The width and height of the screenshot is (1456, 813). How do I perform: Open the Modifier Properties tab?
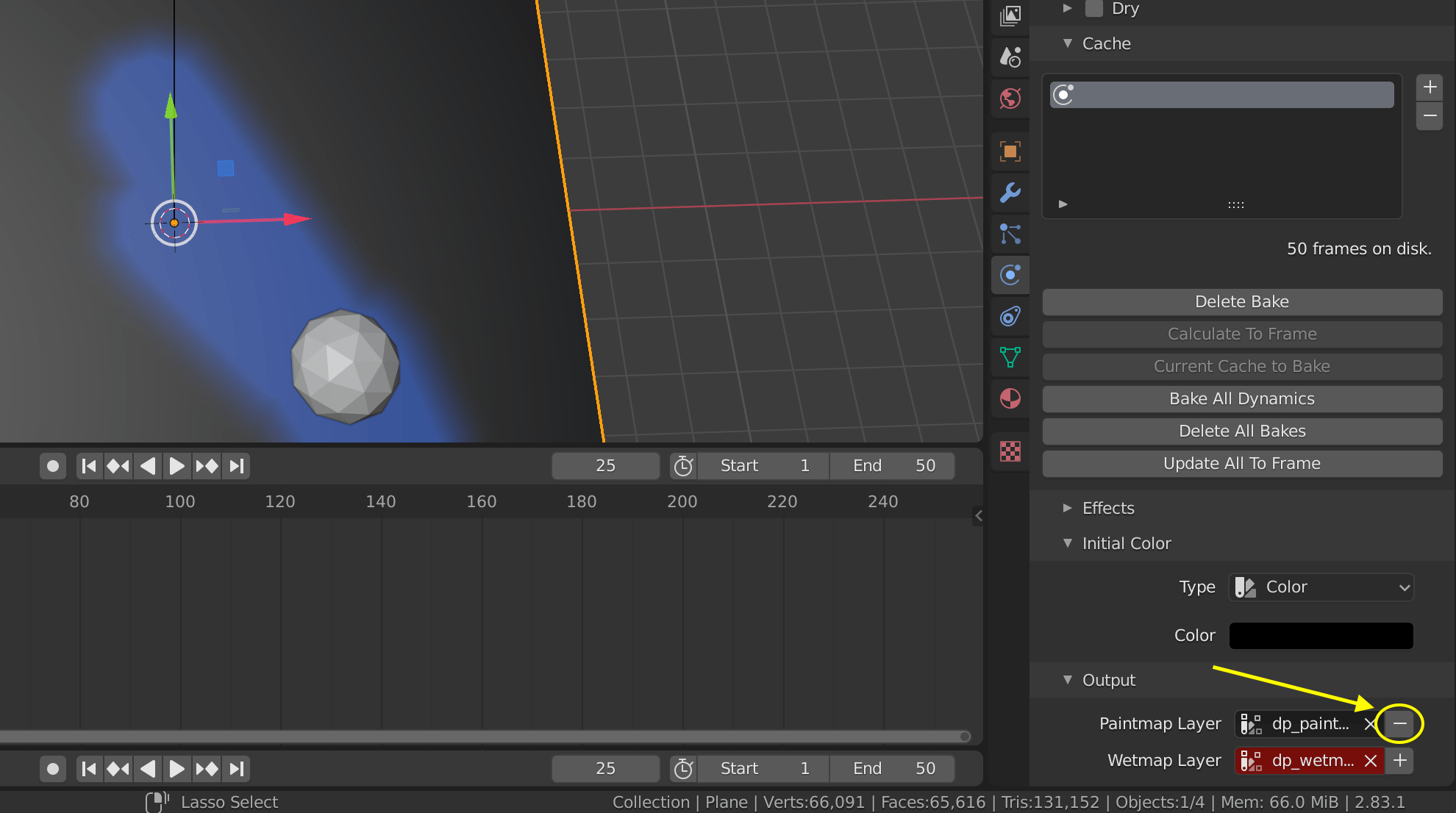pyautogui.click(x=1010, y=193)
